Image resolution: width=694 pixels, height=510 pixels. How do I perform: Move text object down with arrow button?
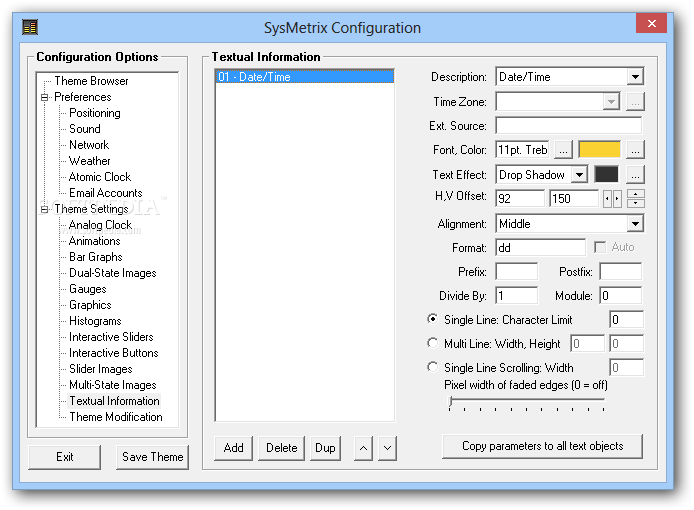(x=387, y=448)
